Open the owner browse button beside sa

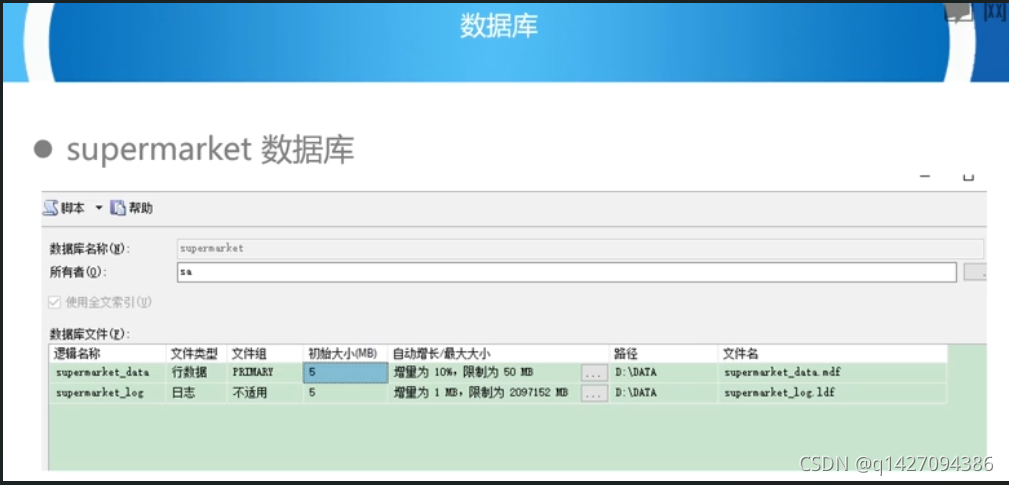976,272
